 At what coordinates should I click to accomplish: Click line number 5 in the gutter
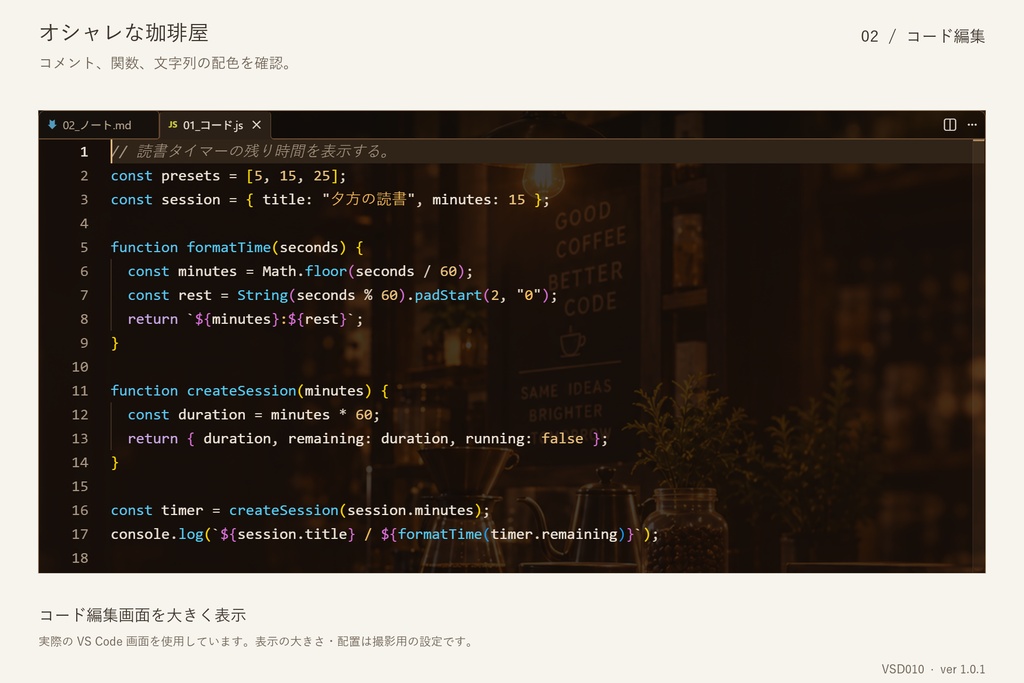point(84,247)
